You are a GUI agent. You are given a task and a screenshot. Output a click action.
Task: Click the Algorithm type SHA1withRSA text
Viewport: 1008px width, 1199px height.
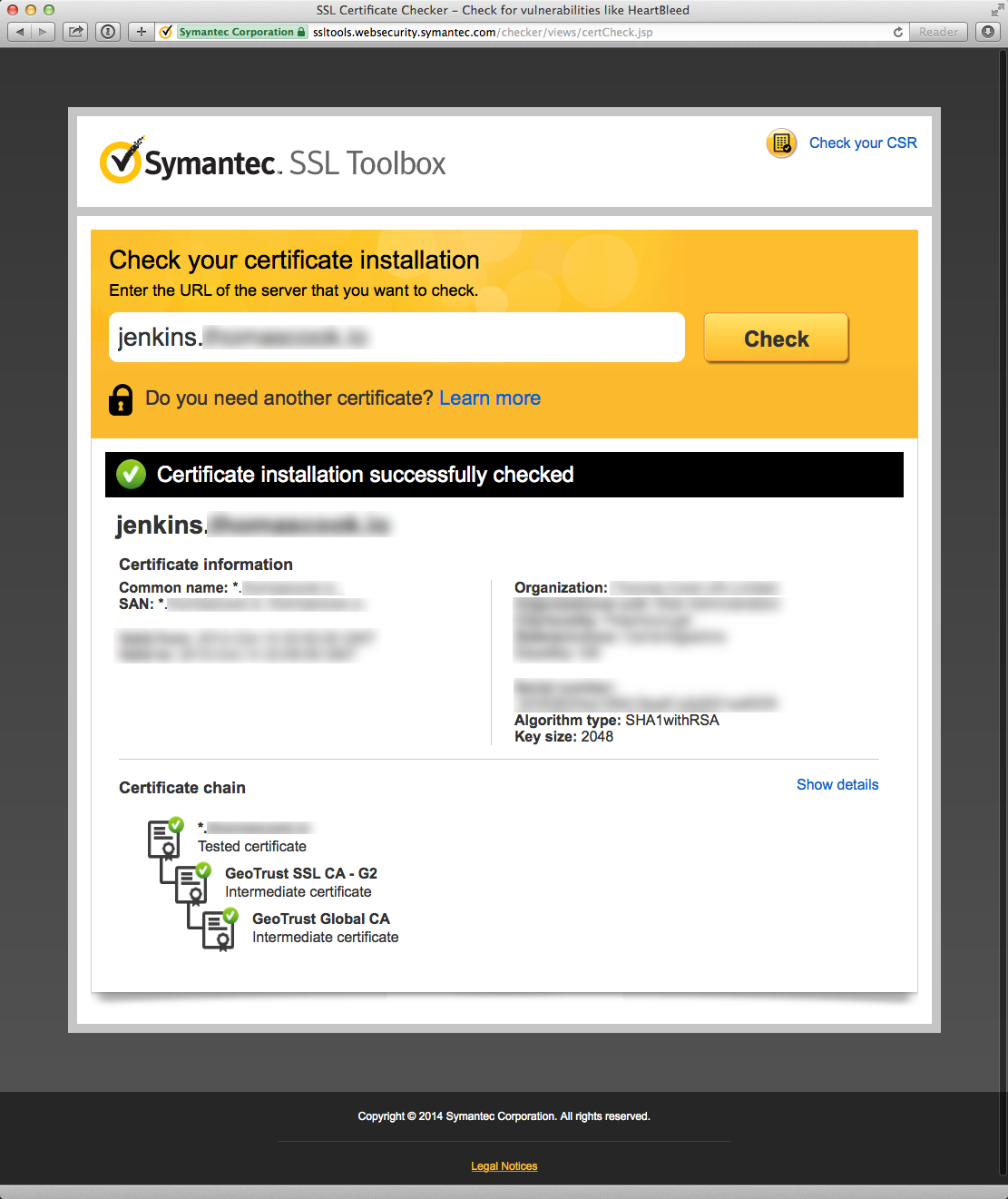pyautogui.click(x=617, y=720)
